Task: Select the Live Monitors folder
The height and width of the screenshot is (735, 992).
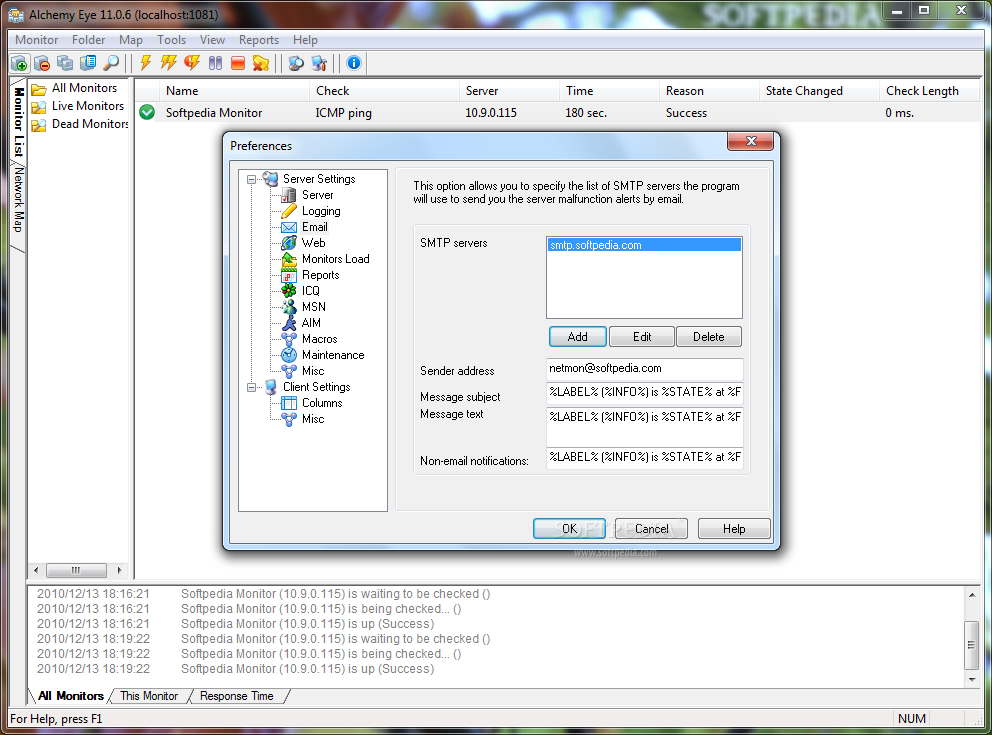Action: (x=88, y=106)
